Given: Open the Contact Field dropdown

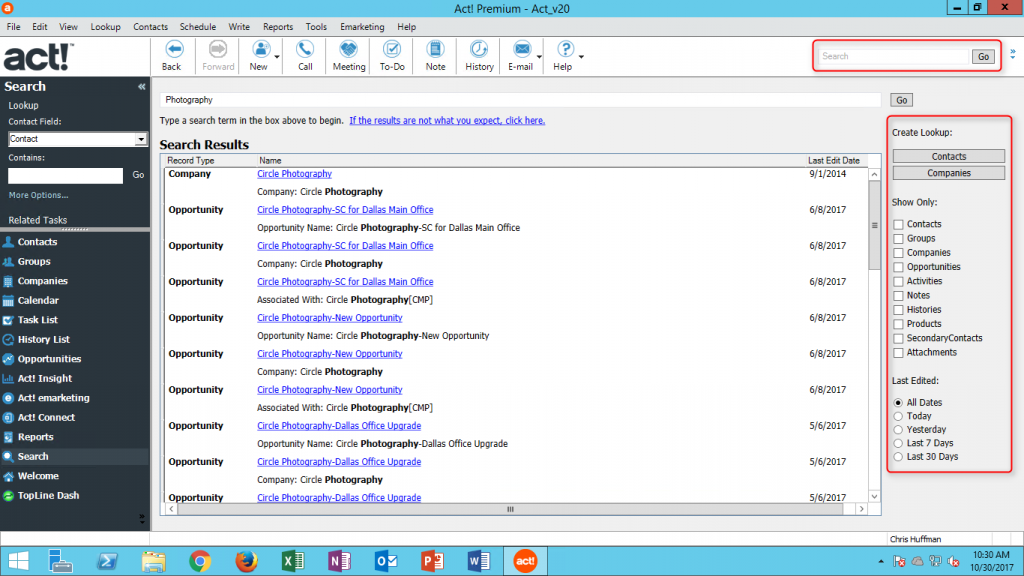Looking at the screenshot, I should click(140, 139).
